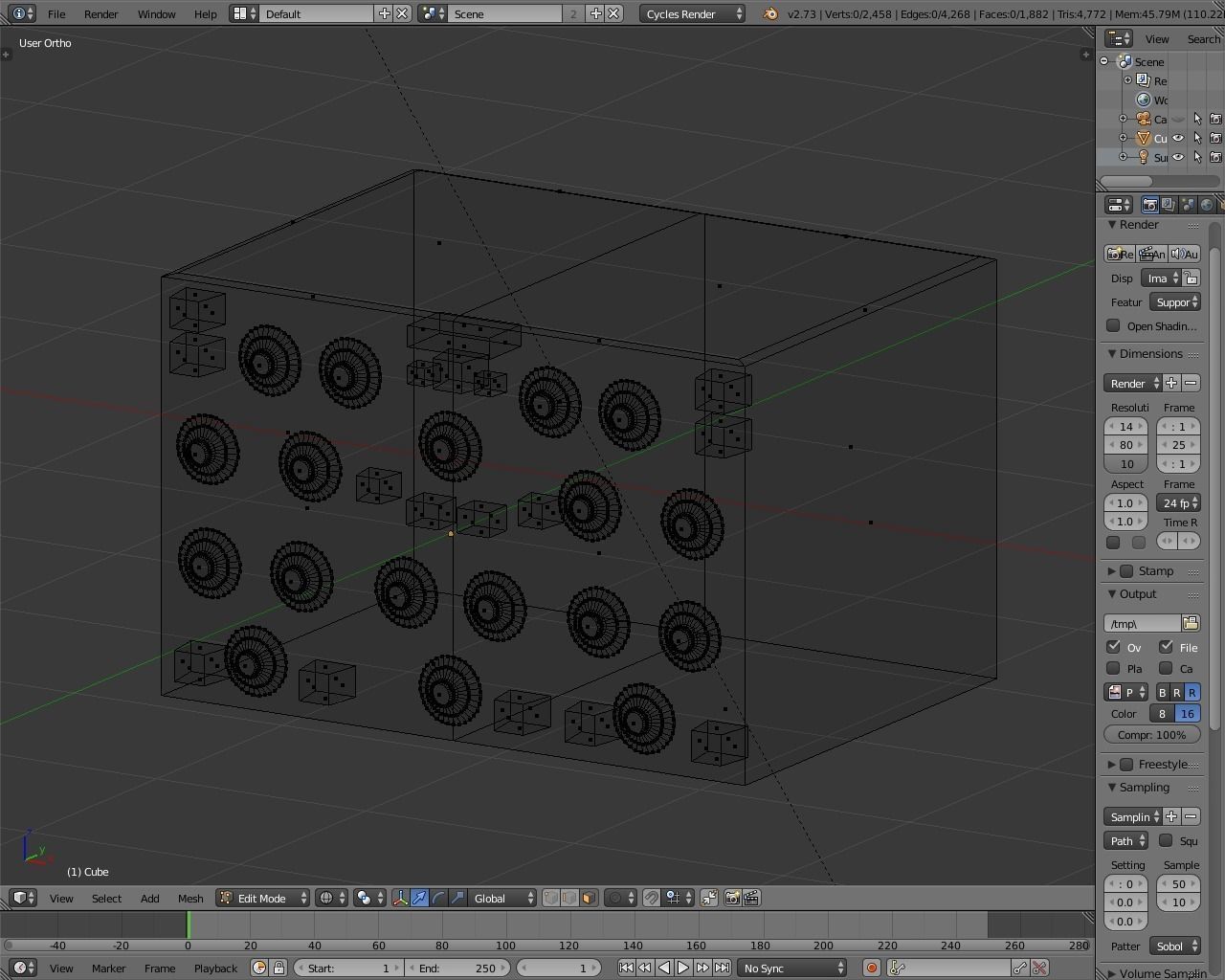Viewport: 1225px width, 980px height.
Task: Play animation forward
Action: click(683, 968)
